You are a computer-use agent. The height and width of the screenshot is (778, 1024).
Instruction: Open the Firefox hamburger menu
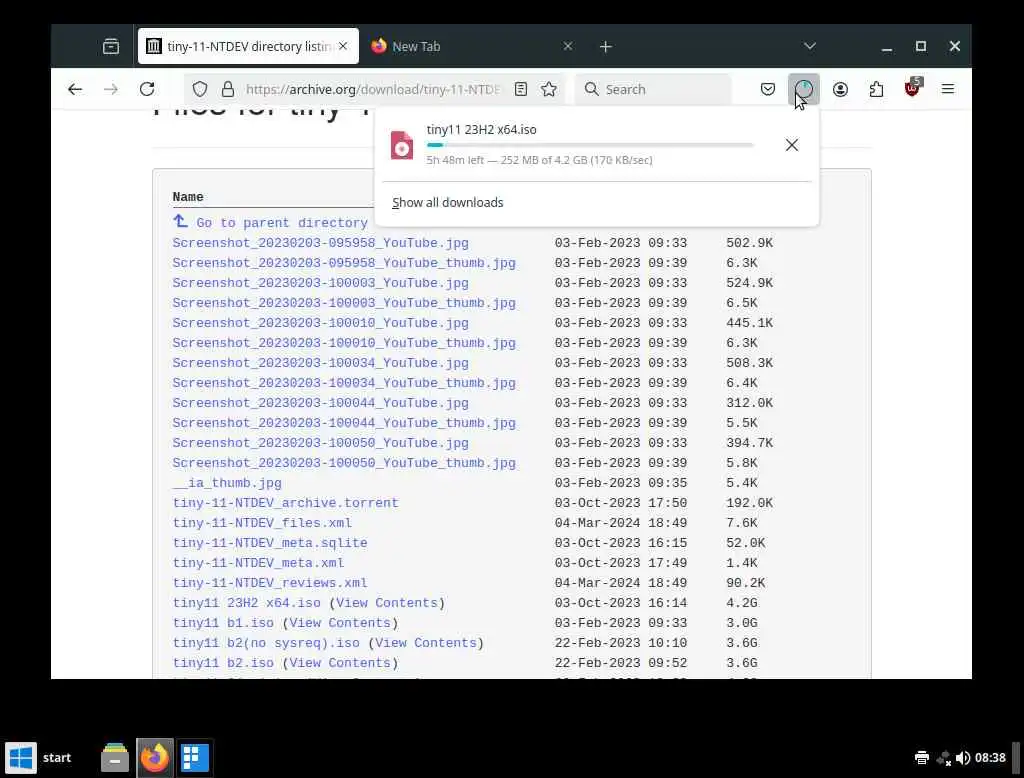[x=948, y=89]
